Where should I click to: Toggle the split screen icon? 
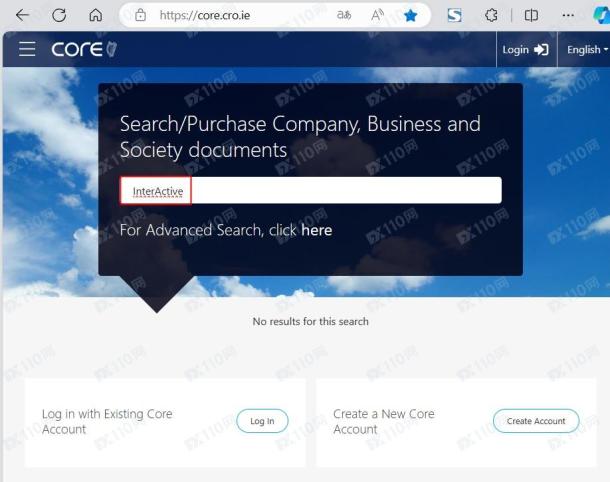point(531,15)
